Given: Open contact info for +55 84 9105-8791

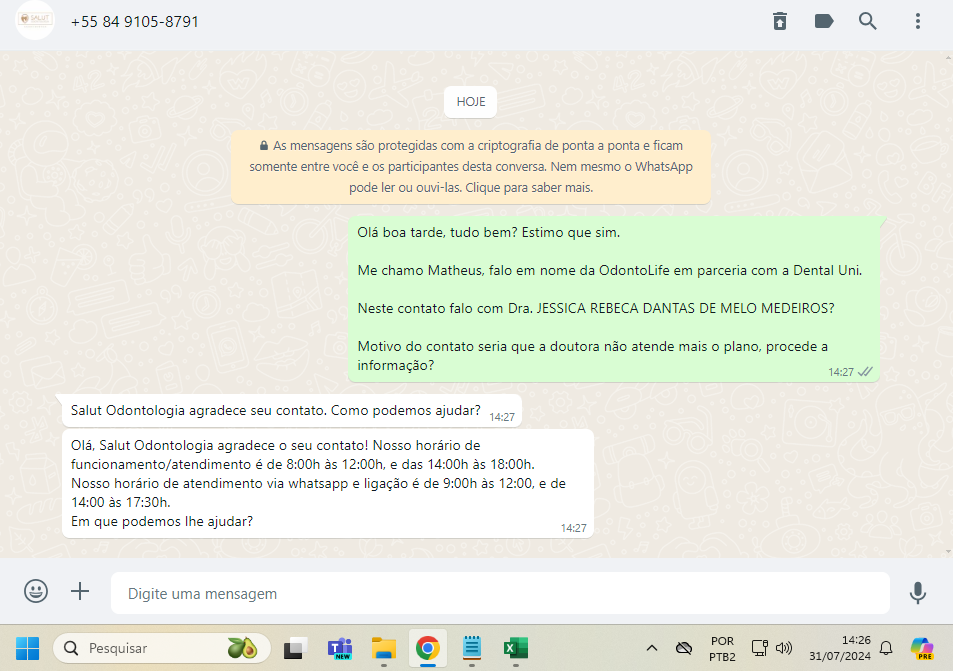Looking at the screenshot, I should 134,22.
